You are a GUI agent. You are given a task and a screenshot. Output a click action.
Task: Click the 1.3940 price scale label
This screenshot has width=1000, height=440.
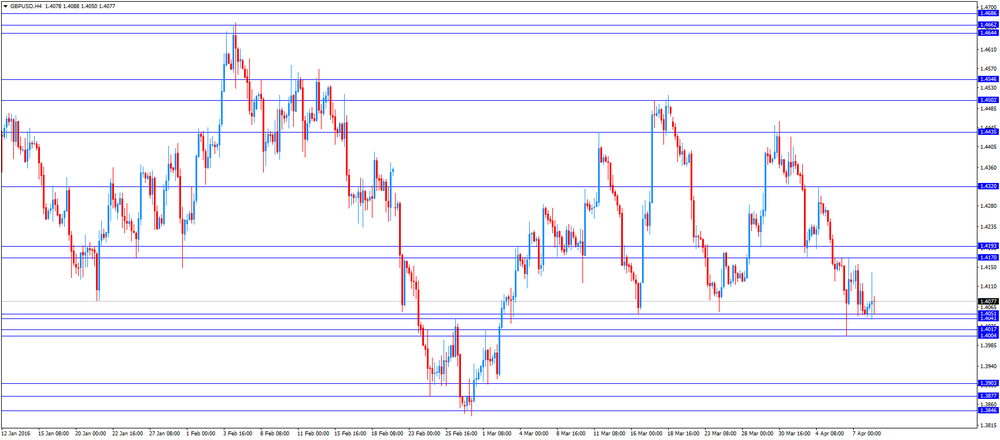point(987,366)
